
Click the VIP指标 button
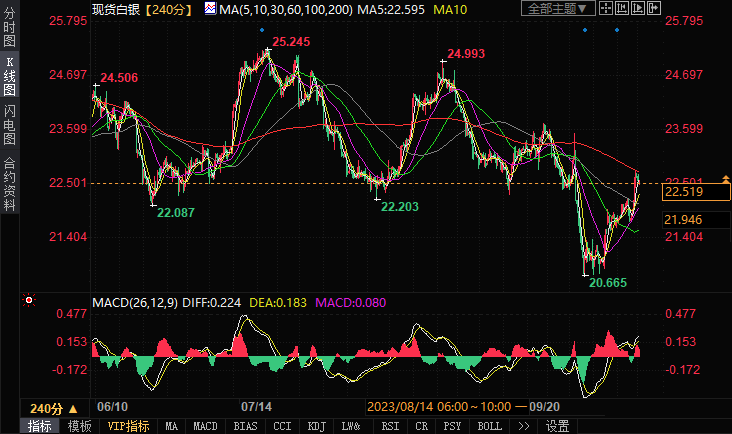128,426
